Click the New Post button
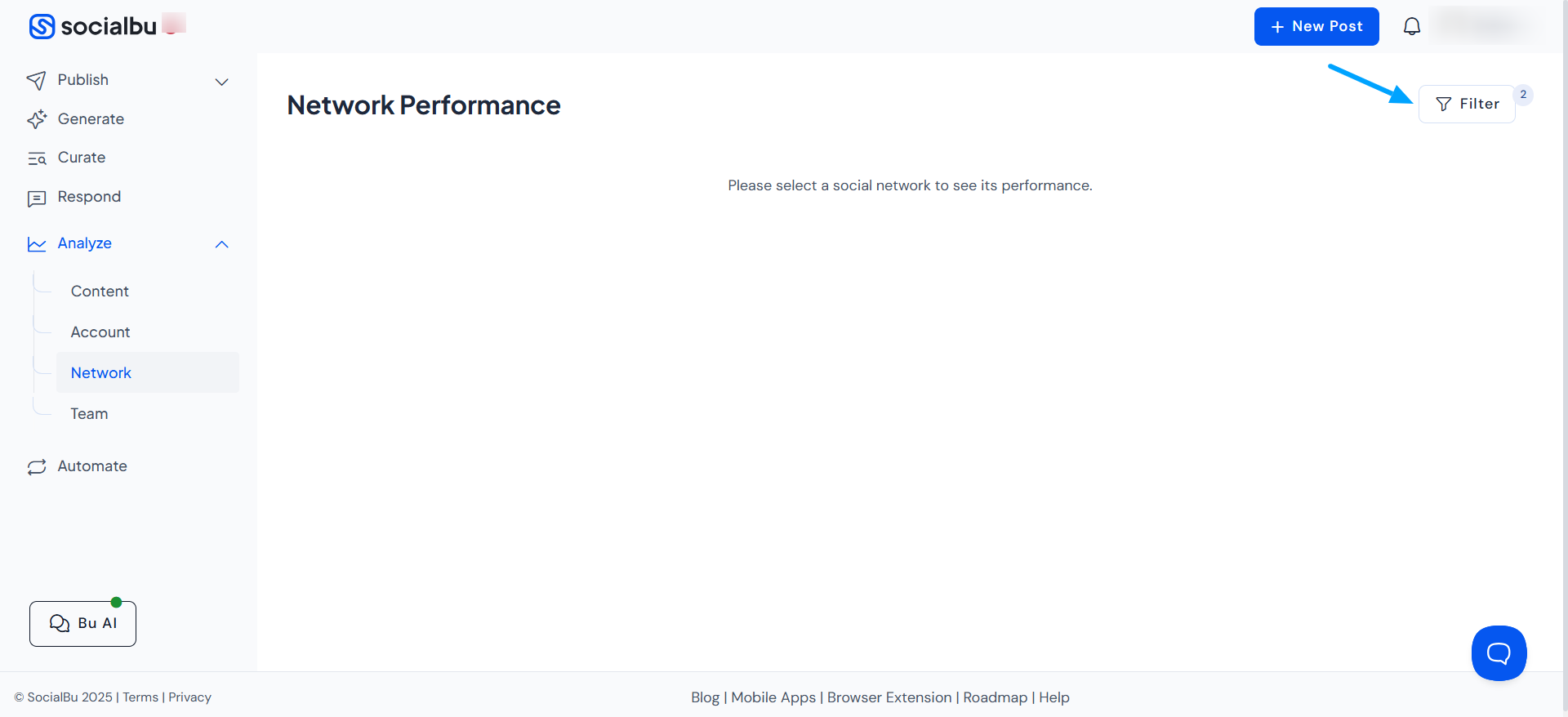 [x=1316, y=26]
